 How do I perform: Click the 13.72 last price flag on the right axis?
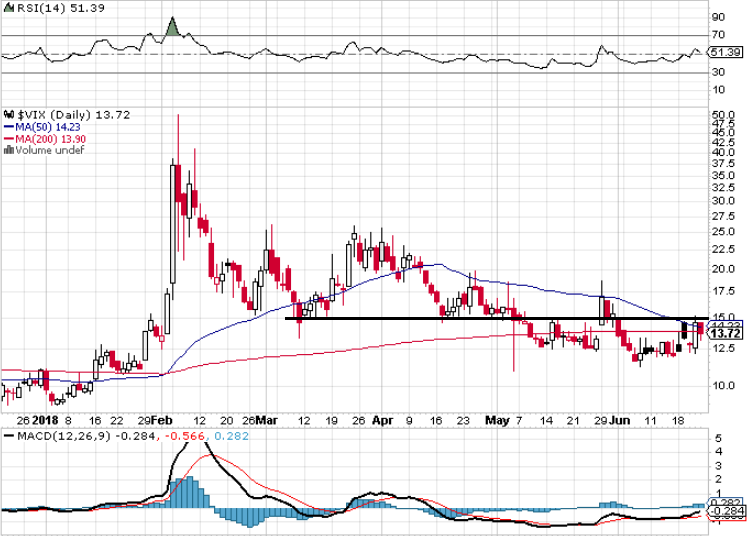(x=725, y=334)
